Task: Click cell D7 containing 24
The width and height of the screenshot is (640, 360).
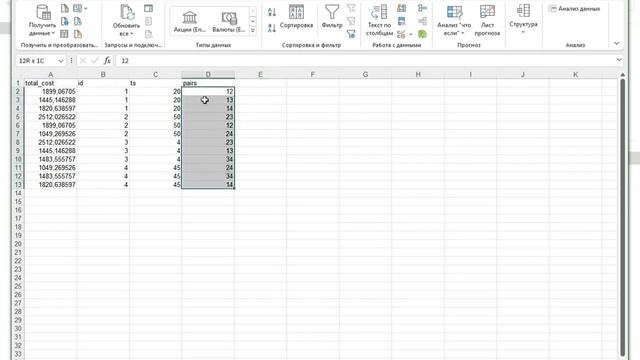Action: (x=208, y=134)
